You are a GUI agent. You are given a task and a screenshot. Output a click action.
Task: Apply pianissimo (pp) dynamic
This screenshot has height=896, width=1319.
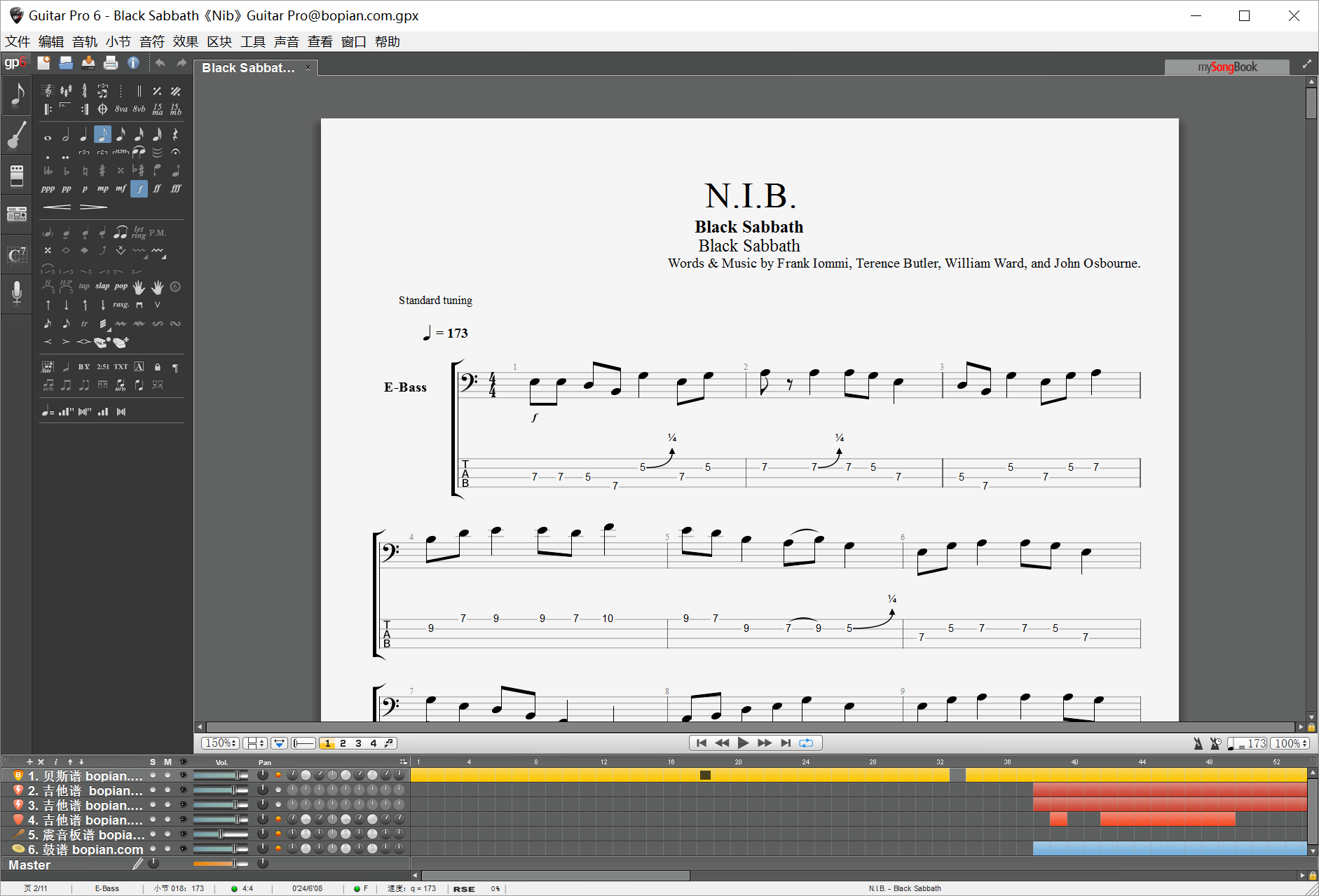(x=66, y=188)
